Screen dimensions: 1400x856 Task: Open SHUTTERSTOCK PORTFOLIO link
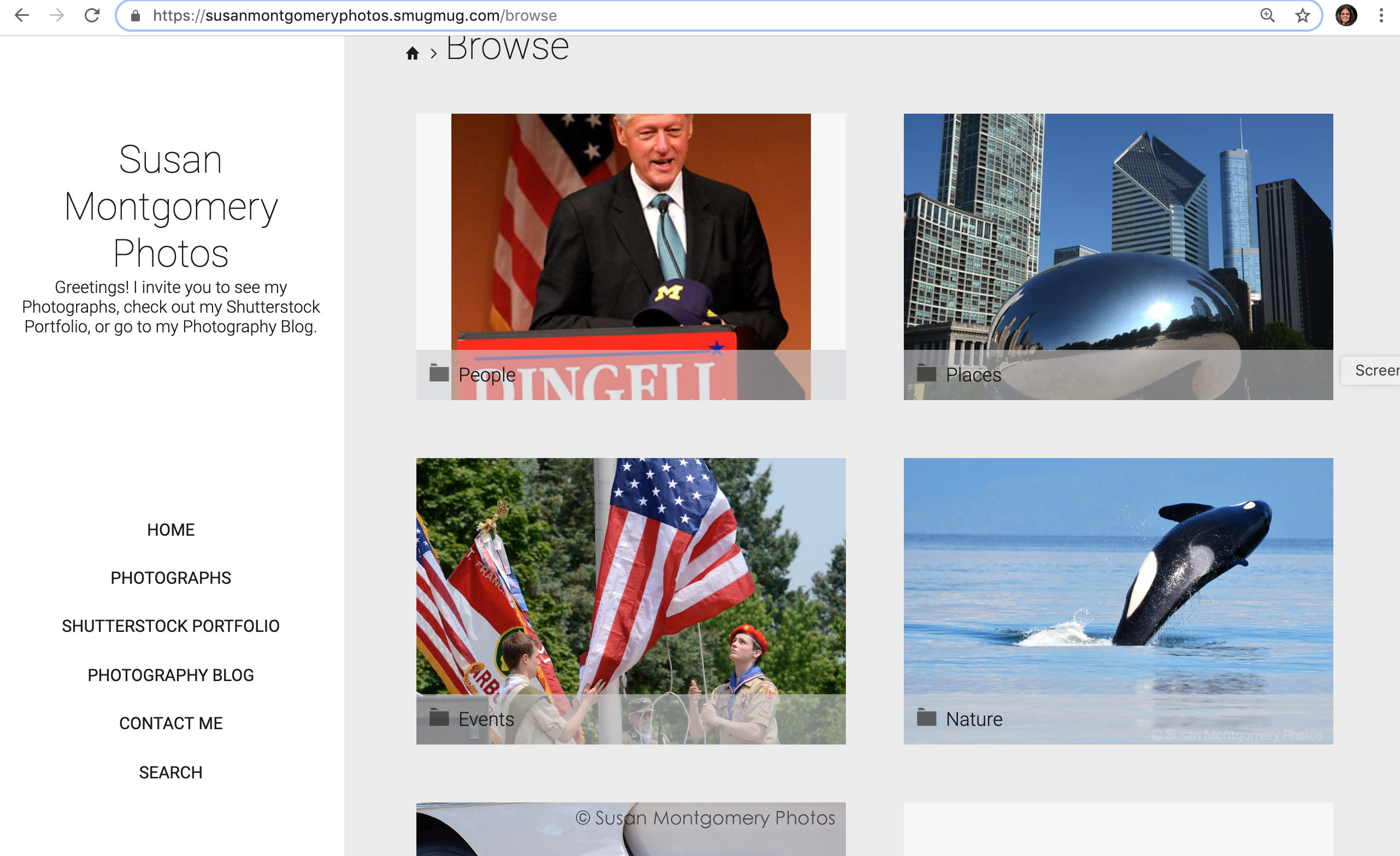(170, 626)
